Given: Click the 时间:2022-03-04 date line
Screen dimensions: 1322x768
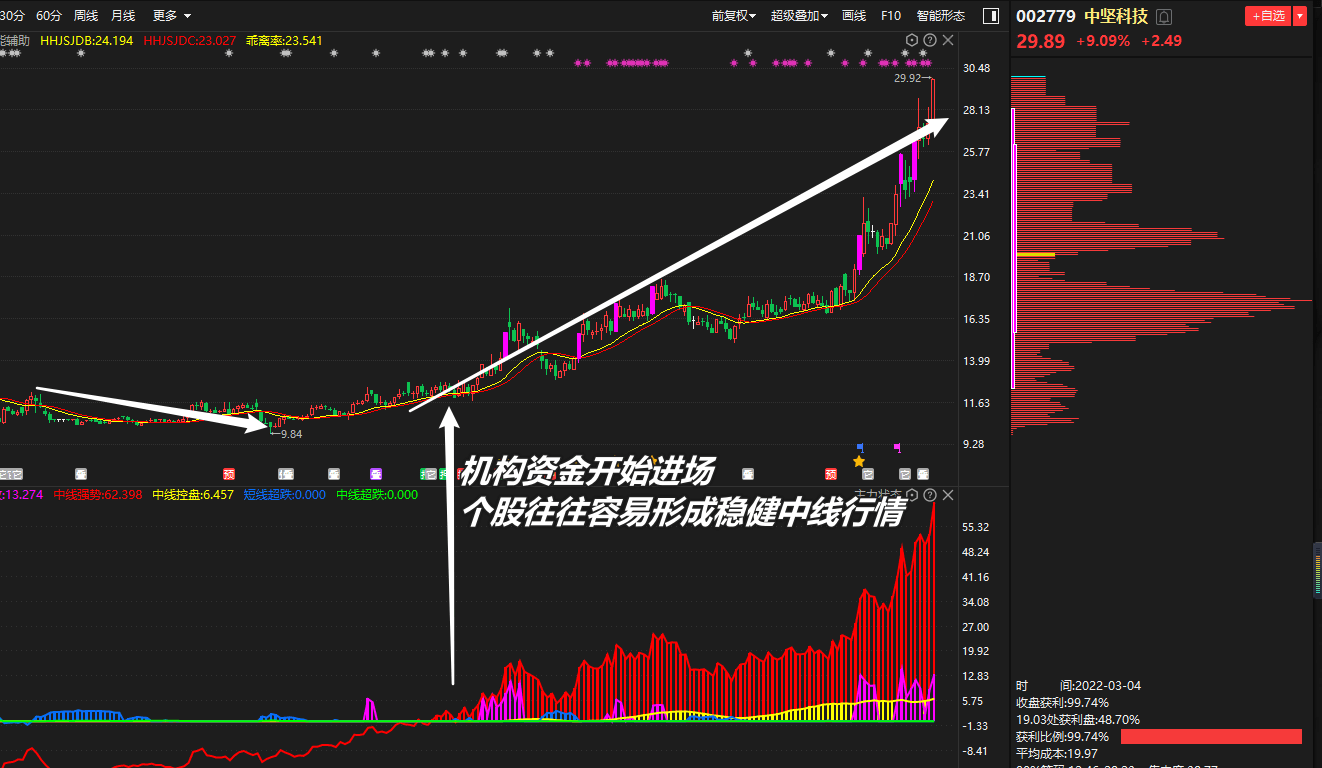Looking at the screenshot, I should pos(1078,686).
